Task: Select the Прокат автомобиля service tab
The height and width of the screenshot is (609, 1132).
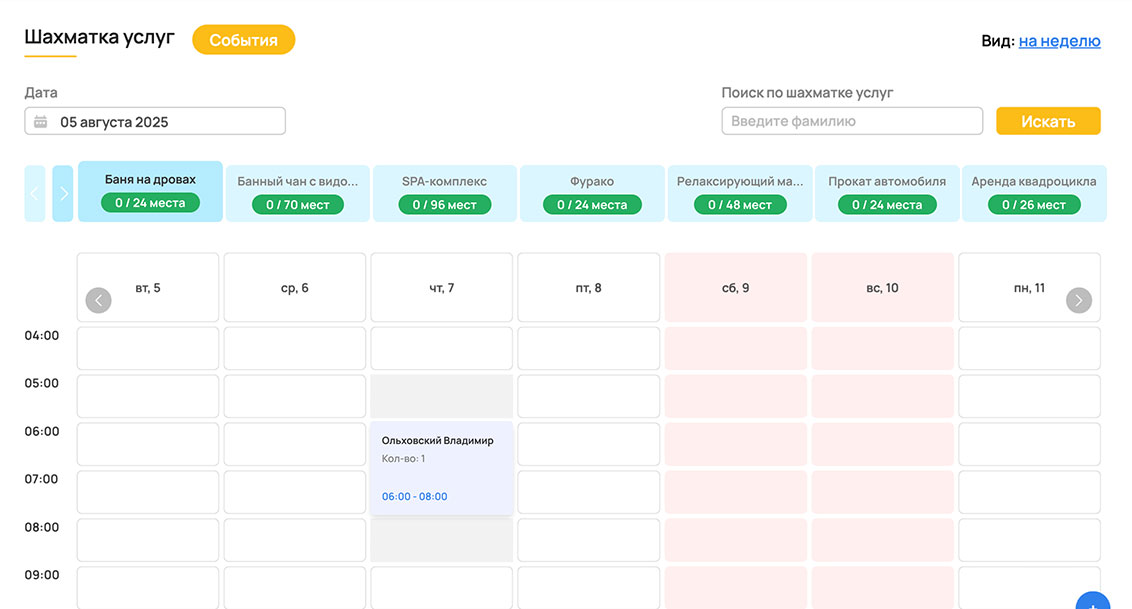Action: (887, 193)
